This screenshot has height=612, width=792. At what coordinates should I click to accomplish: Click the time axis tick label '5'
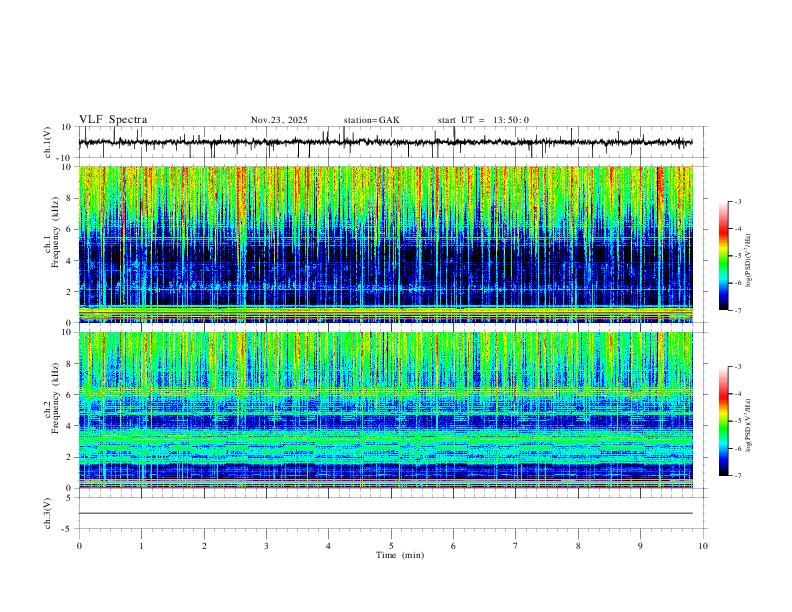coord(391,546)
